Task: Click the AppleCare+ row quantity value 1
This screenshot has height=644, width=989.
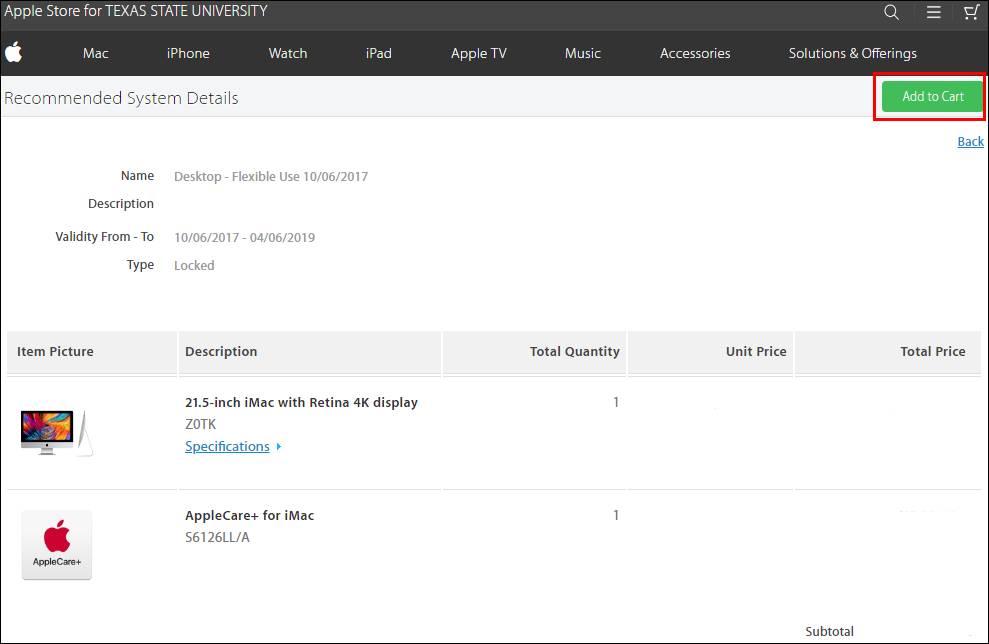Action: (616, 515)
